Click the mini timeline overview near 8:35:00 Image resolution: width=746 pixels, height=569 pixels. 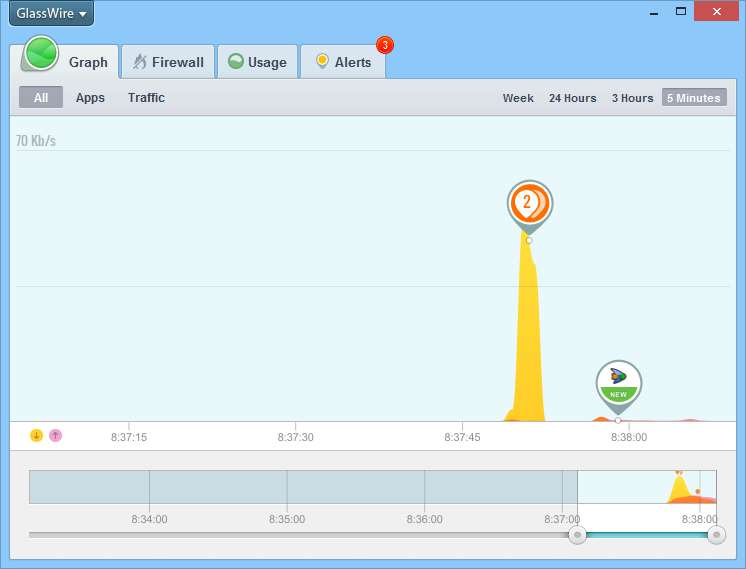(287, 487)
